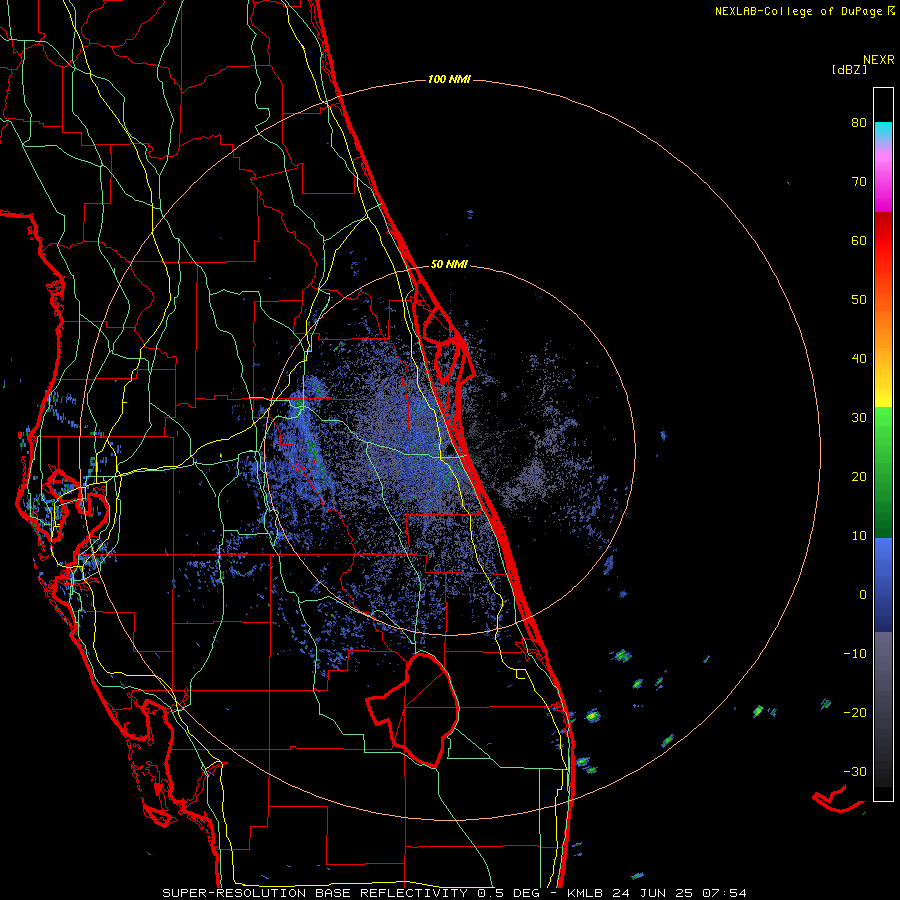Click the -10 value on the dBZ scale

pyautogui.click(x=855, y=654)
